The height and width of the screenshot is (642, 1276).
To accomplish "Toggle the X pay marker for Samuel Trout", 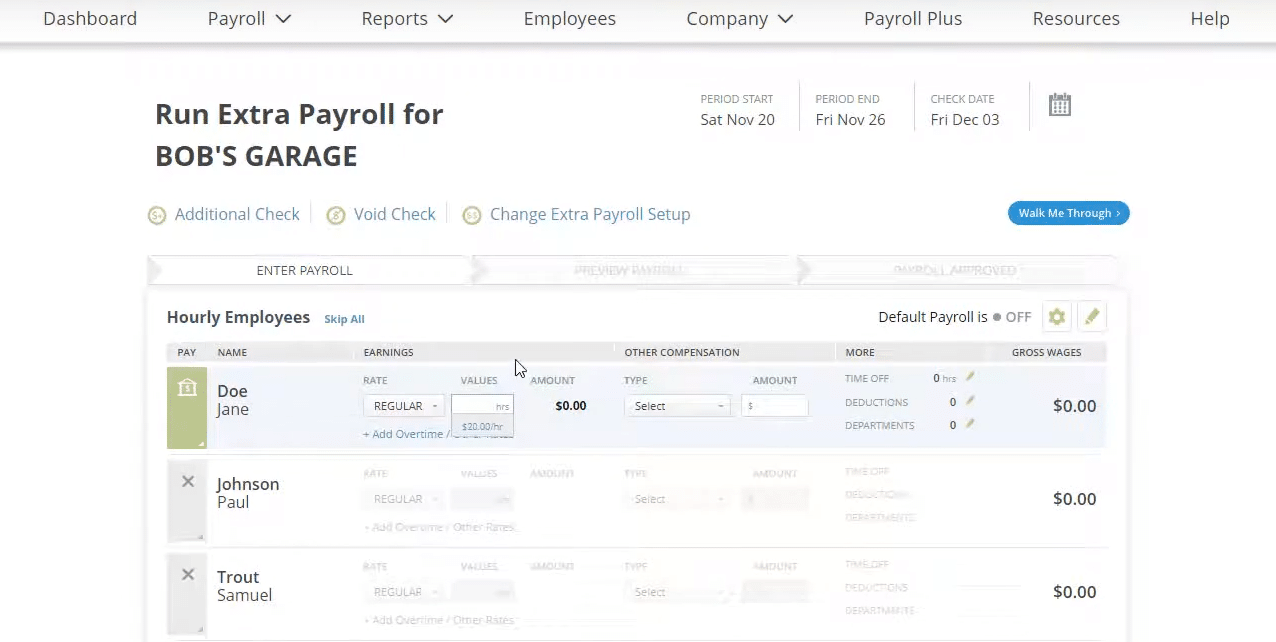I will [187, 575].
